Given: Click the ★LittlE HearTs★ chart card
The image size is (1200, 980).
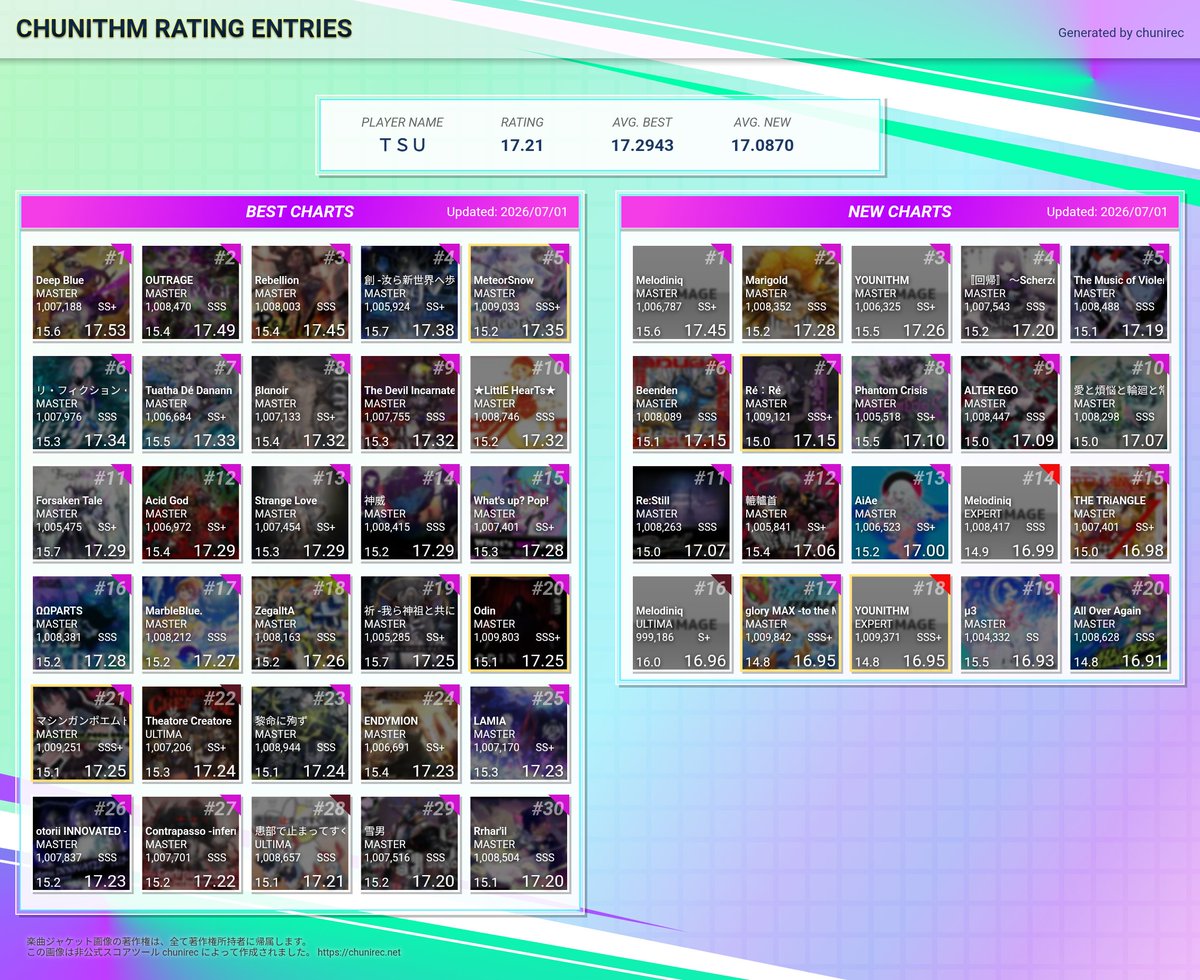Looking at the screenshot, I should point(519,403).
